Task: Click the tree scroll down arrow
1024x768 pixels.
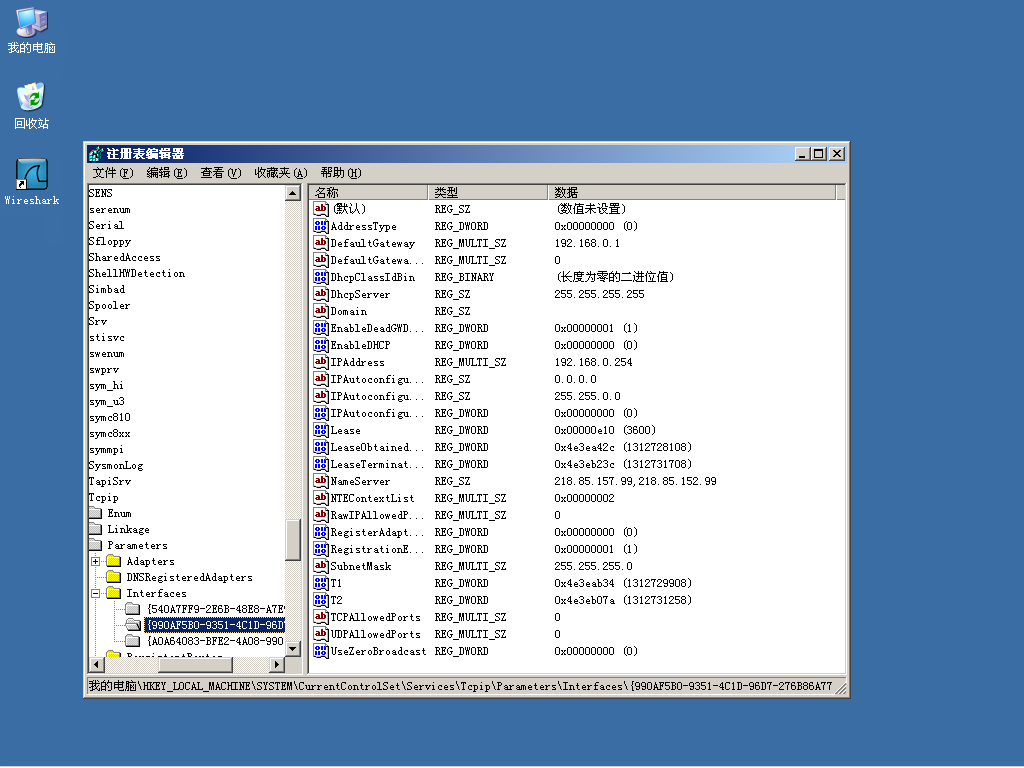Action: click(293, 648)
